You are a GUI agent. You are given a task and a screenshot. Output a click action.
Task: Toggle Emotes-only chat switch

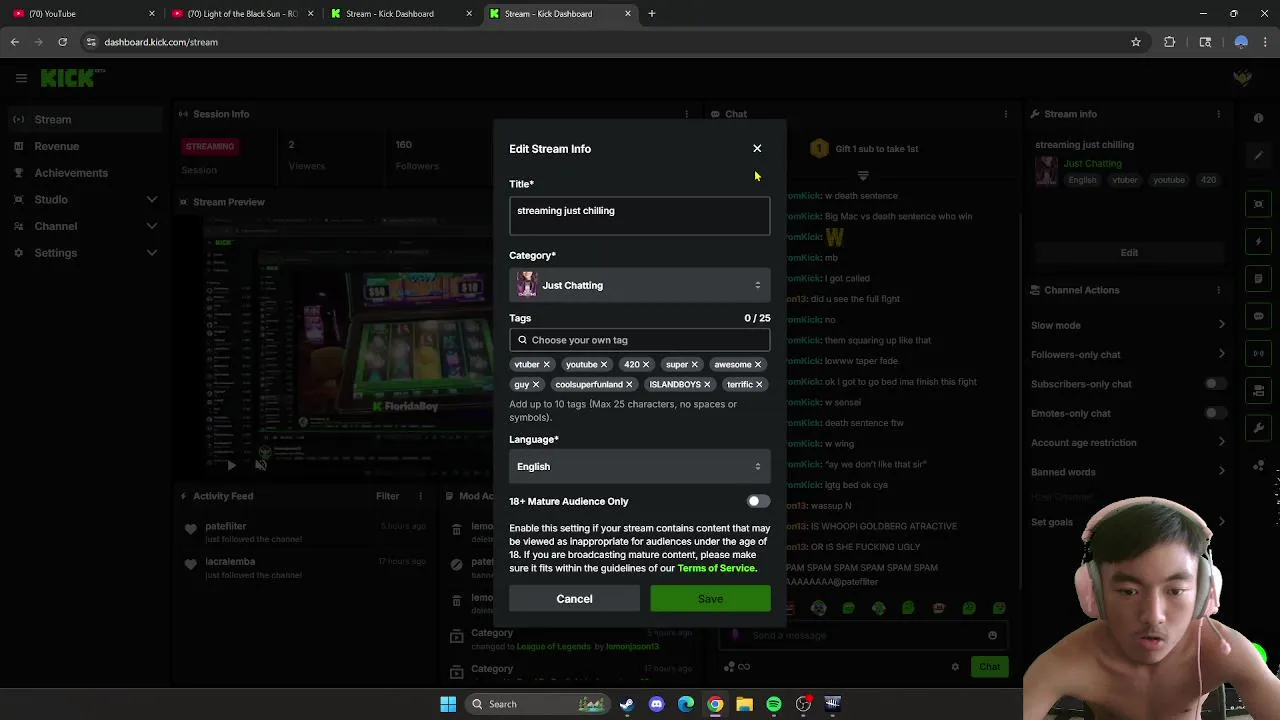[x=1215, y=413]
